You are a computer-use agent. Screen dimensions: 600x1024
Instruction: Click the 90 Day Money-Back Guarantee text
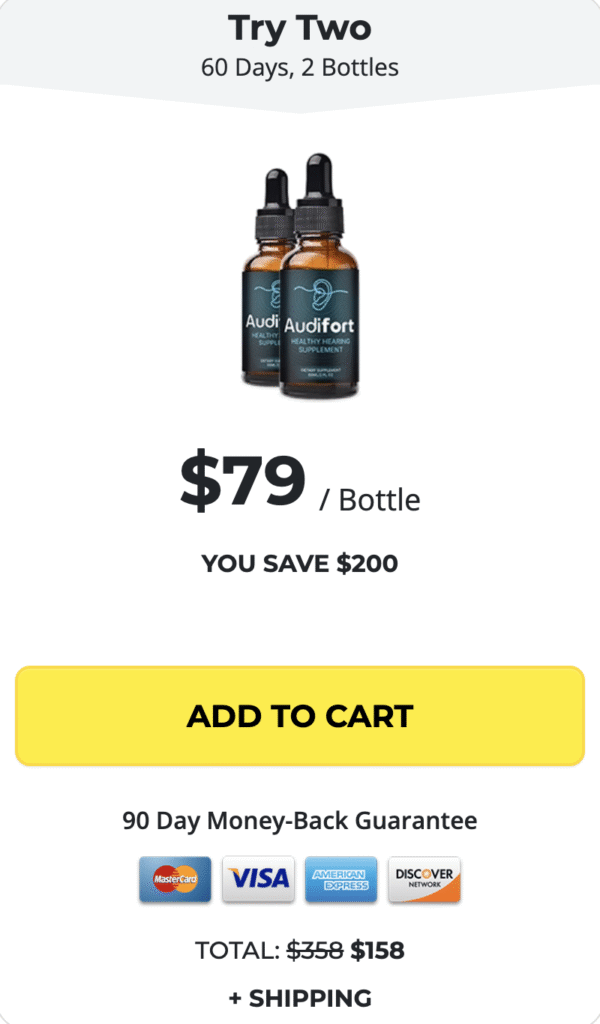(300, 820)
